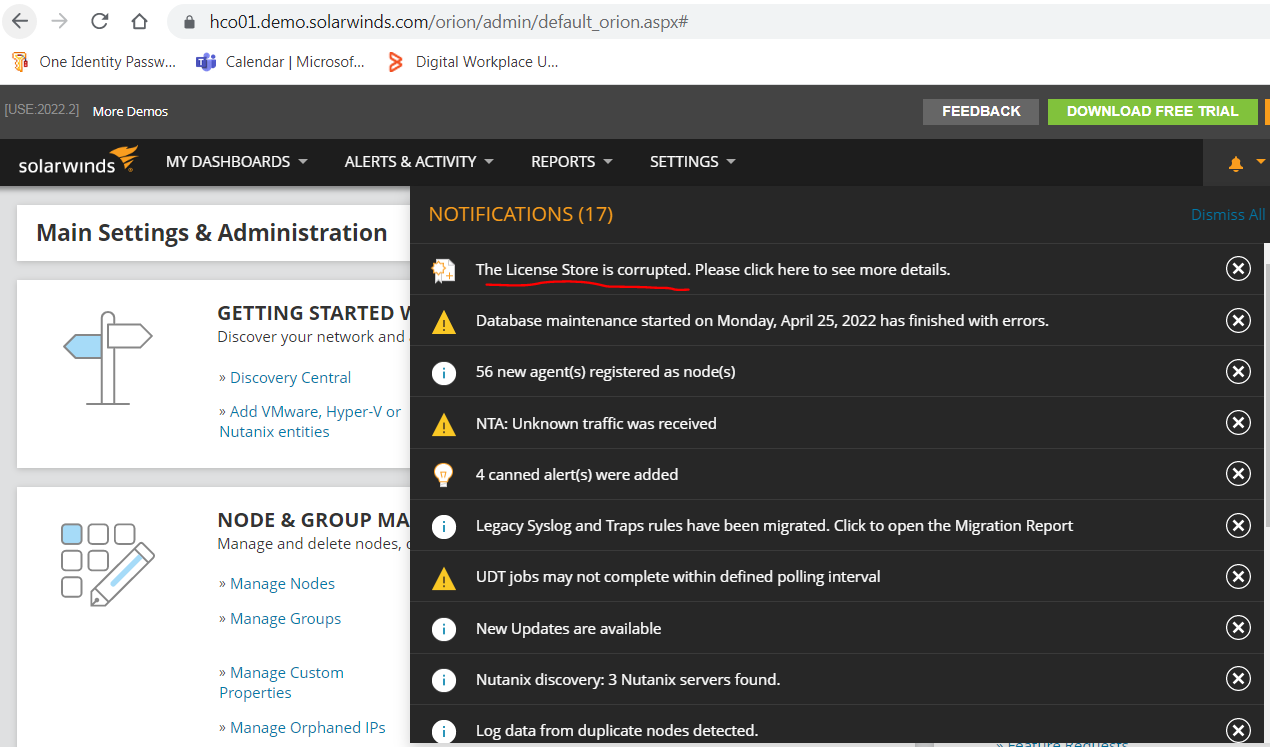Click the UDT jobs warning triangle icon

443,578
